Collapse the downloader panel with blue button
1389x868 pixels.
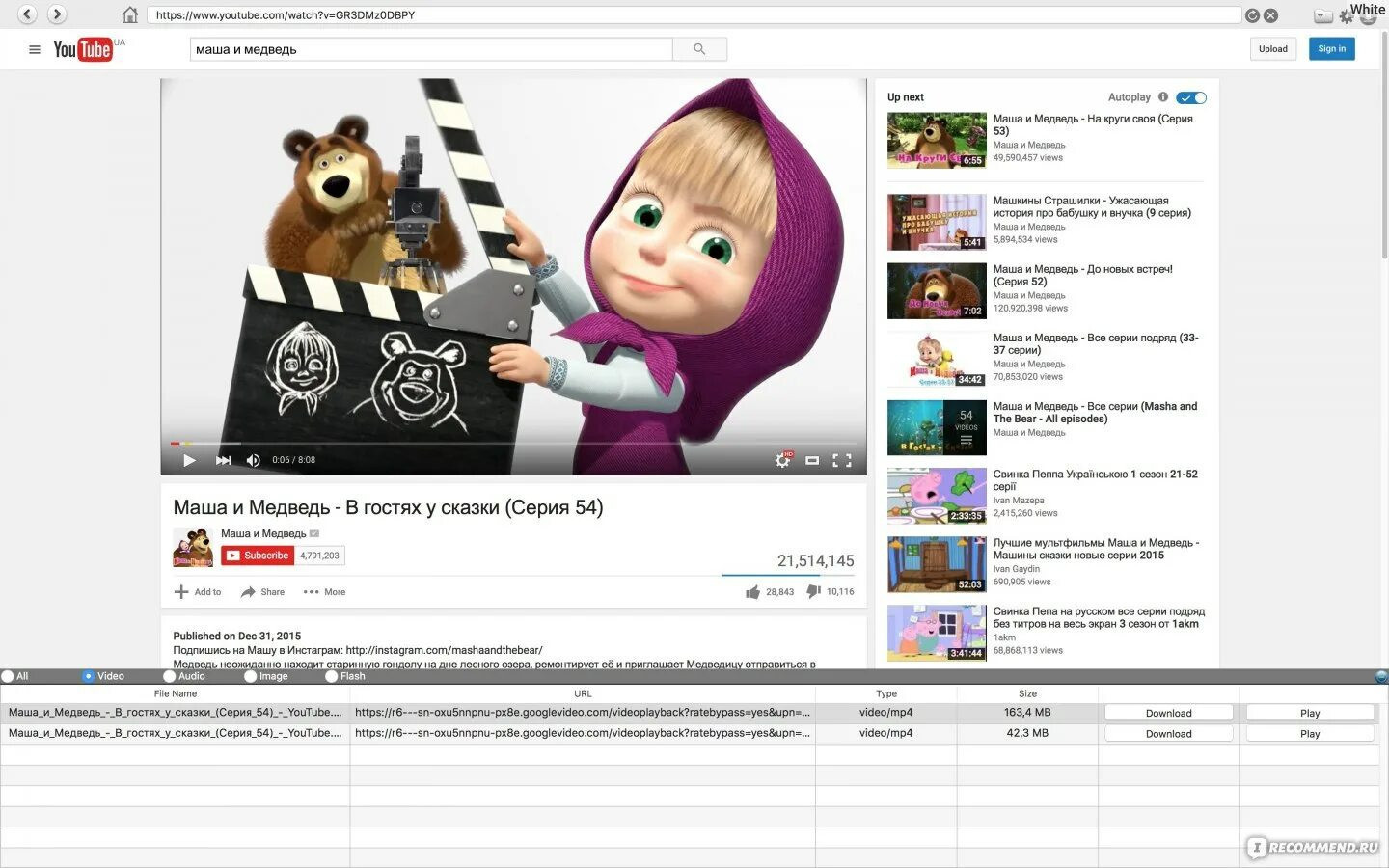(x=1381, y=676)
